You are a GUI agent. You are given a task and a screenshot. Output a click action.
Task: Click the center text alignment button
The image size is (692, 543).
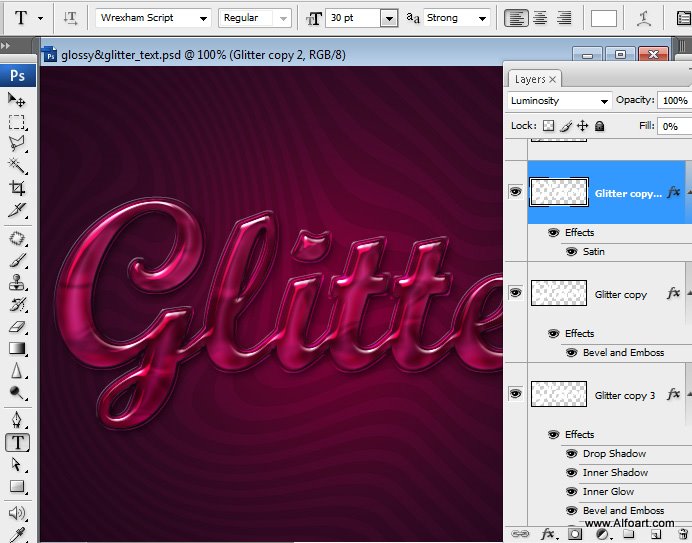(540, 18)
